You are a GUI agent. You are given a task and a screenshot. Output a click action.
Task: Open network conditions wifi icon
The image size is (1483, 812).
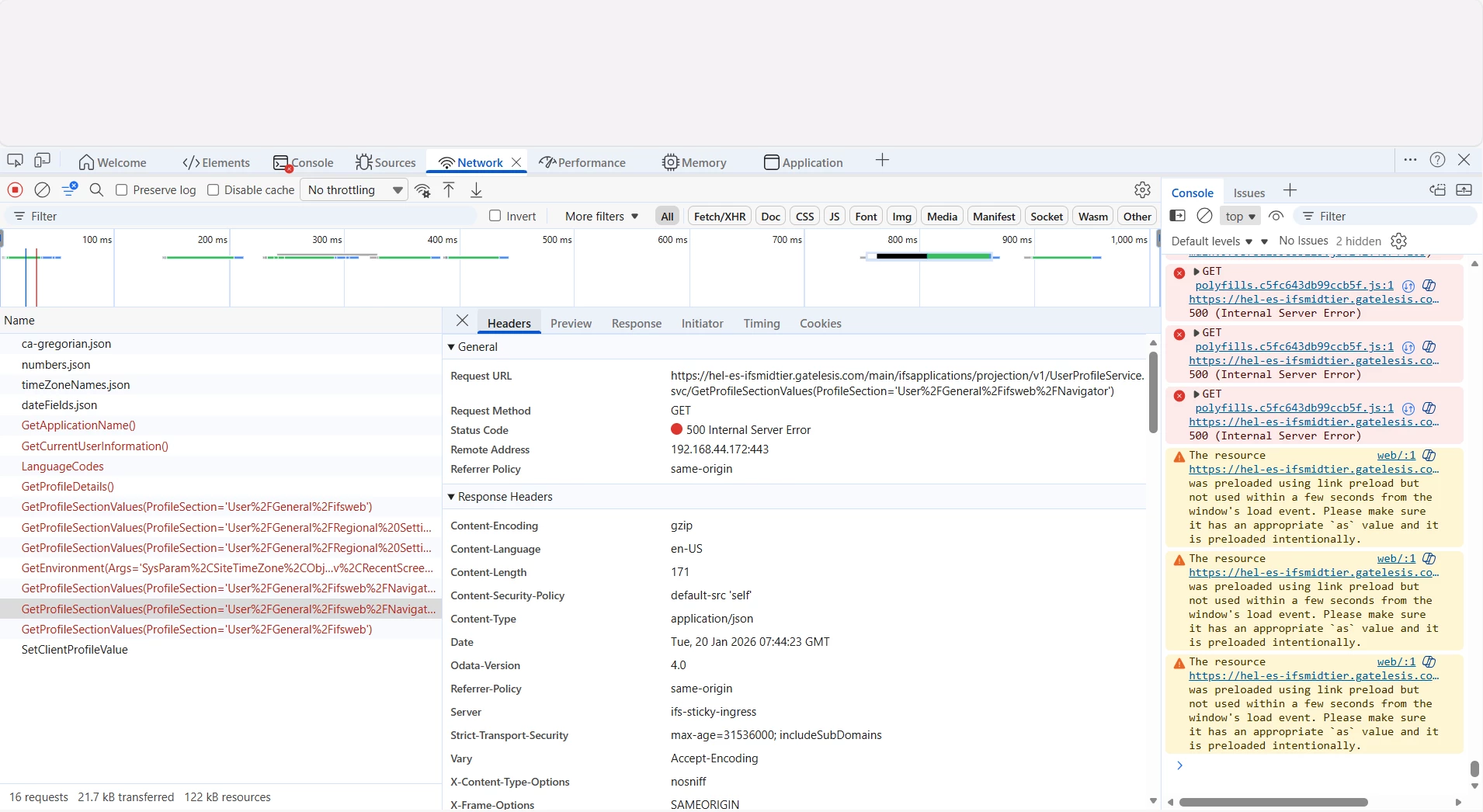(422, 190)
